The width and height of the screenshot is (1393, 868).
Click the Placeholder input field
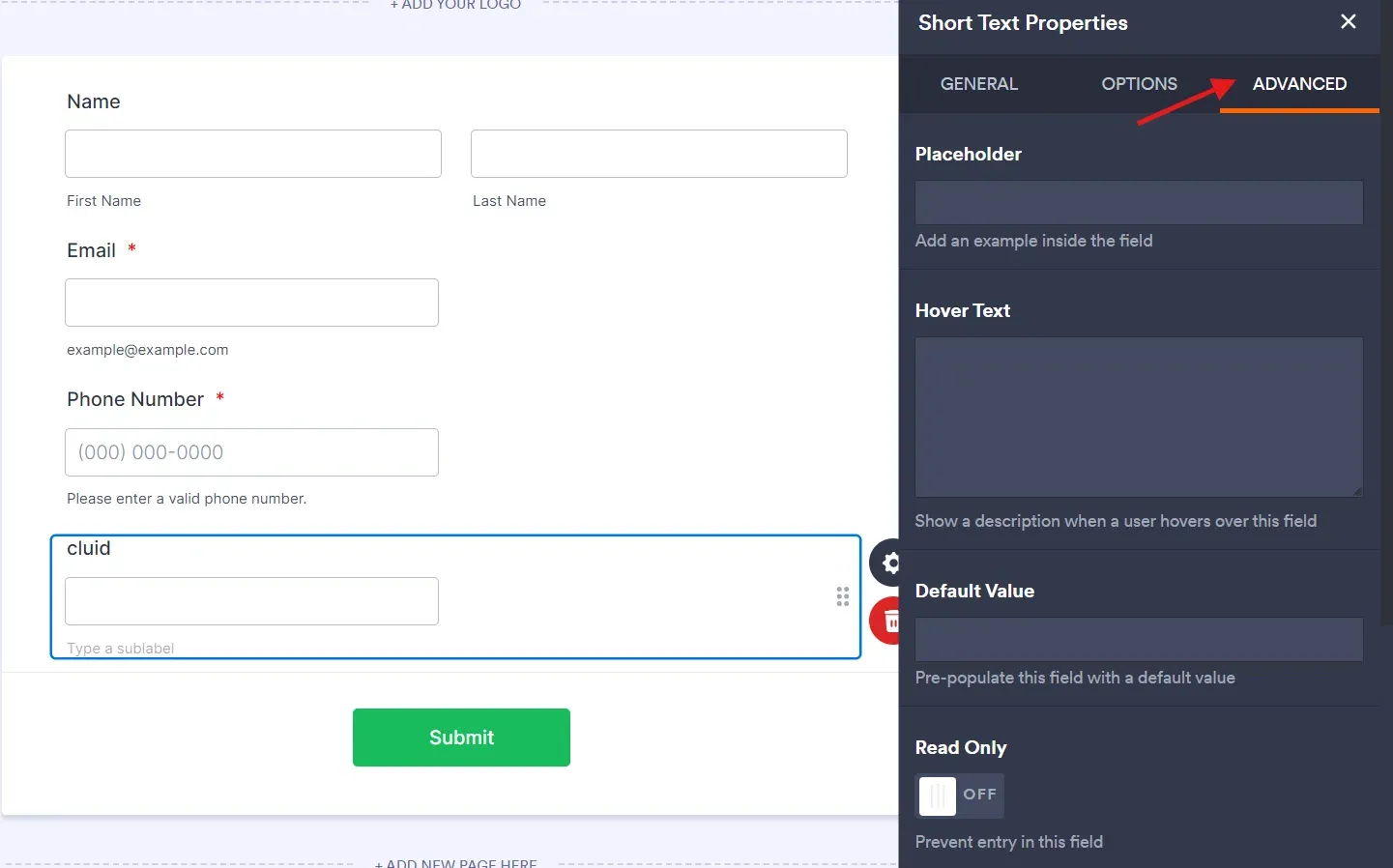[x=1139, y=202]
